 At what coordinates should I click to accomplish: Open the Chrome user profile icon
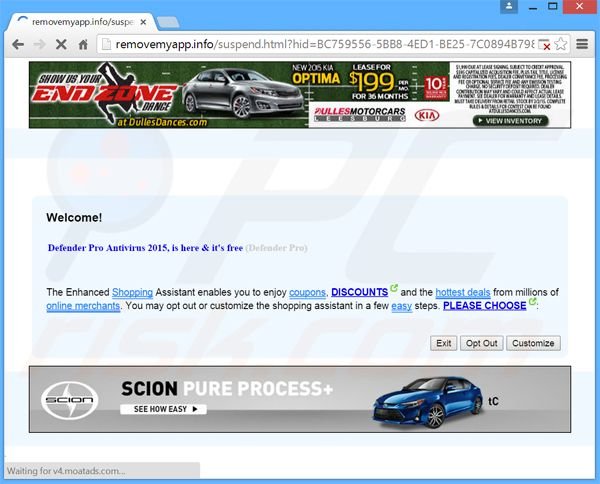tap(509, 7)
